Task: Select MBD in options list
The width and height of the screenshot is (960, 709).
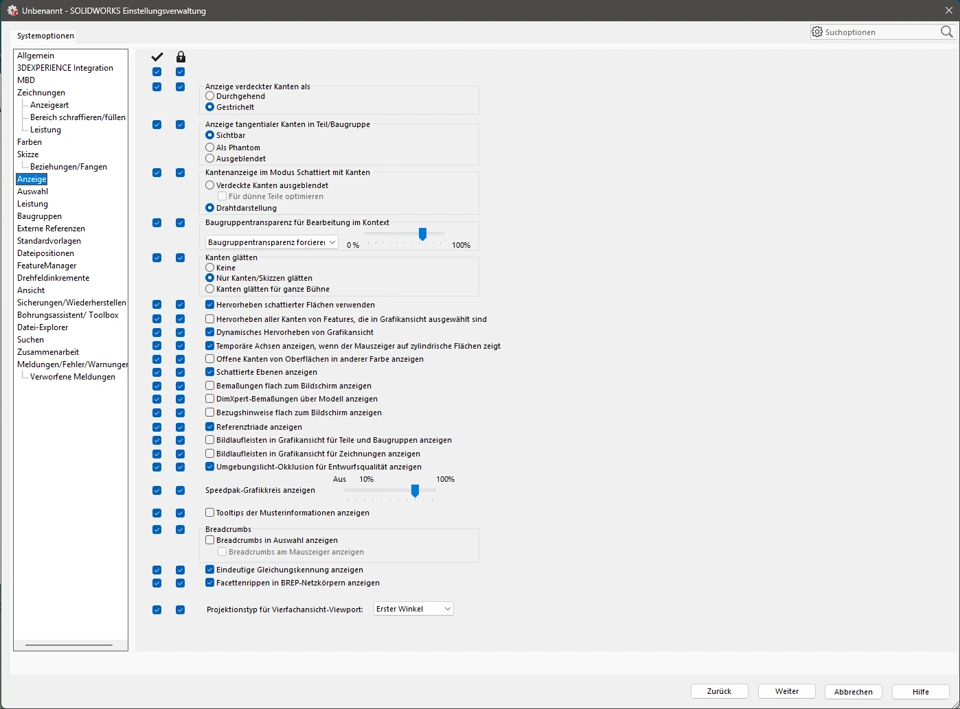Action: (x=26, y=80)
